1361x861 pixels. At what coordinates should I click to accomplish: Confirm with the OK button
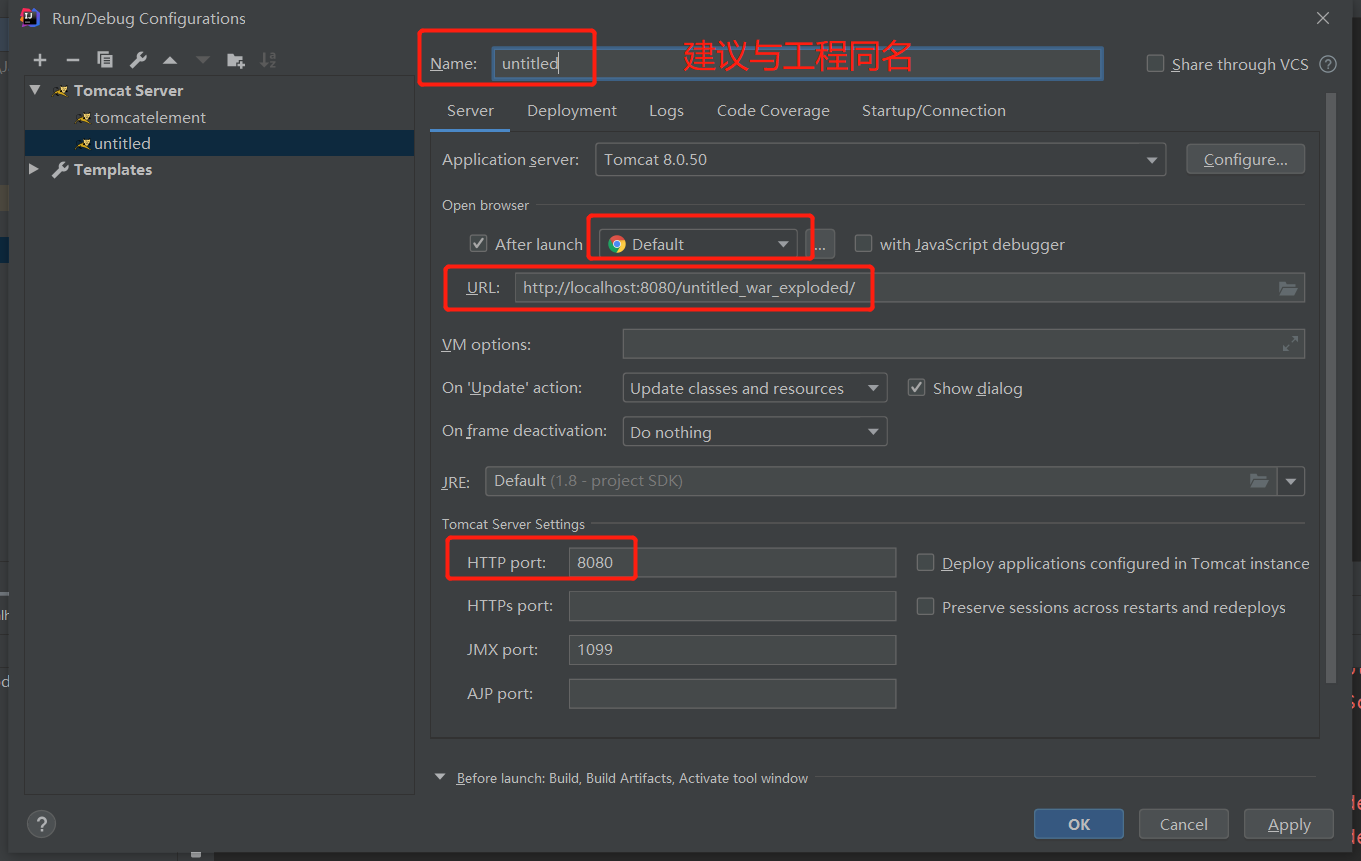(x=1079, y=825)
